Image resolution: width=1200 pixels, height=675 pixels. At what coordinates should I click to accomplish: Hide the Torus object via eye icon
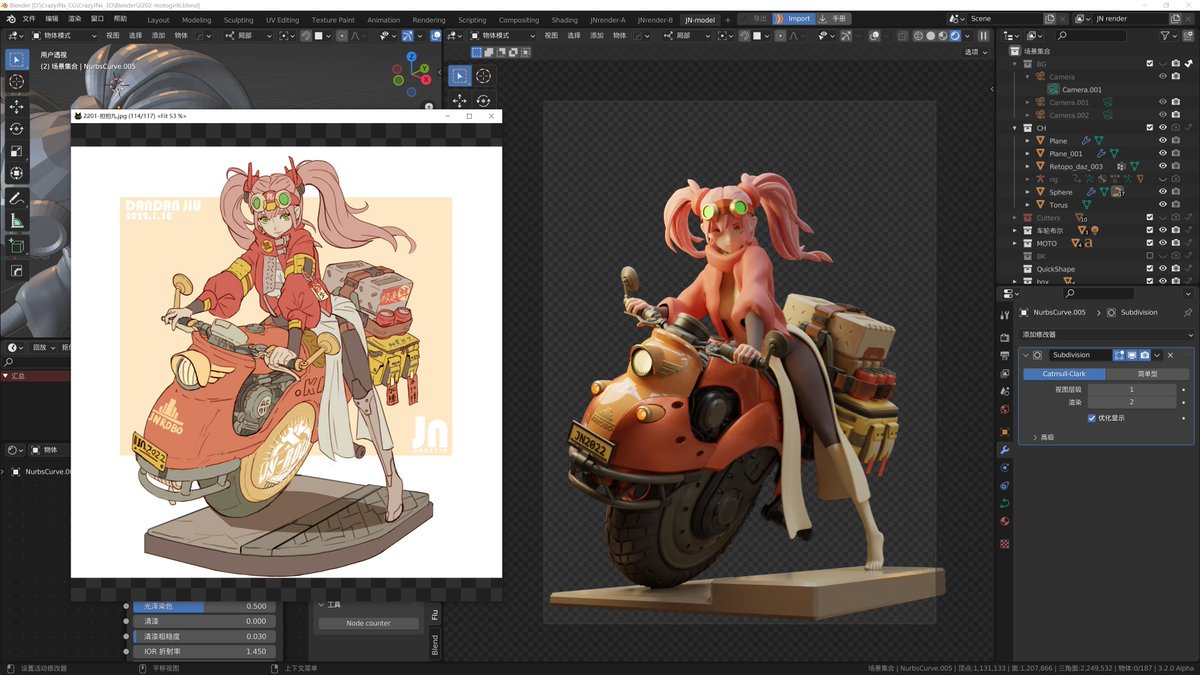point(1163,204)
